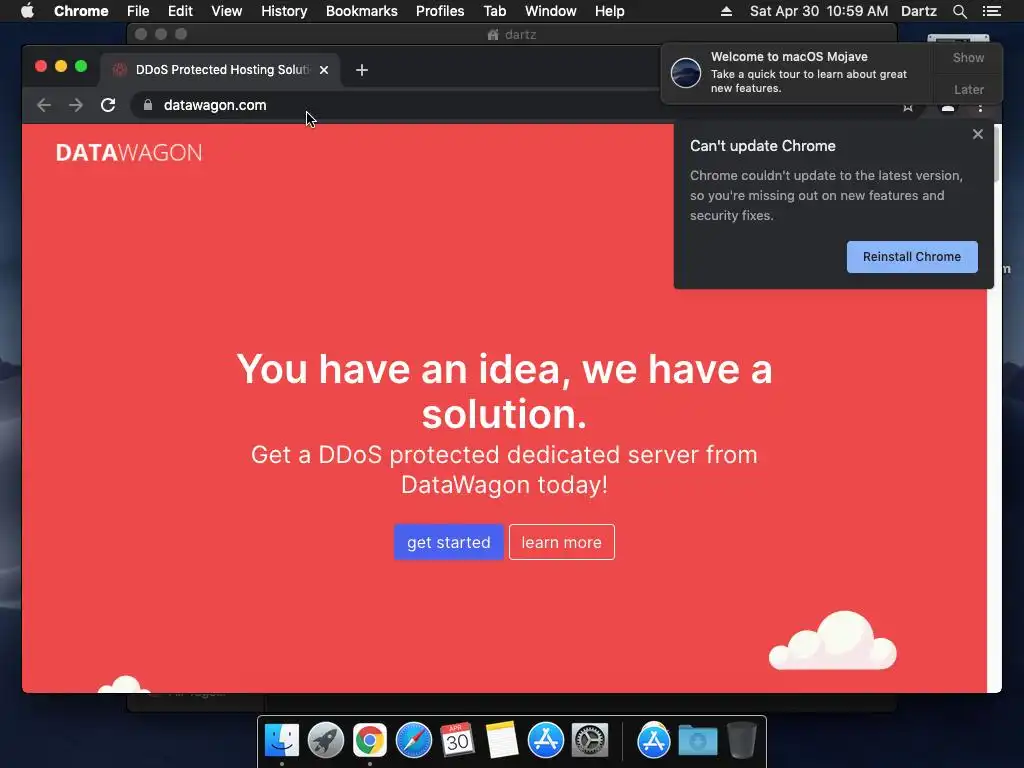
Task: Click the get started button
Action: pos(449,542)
